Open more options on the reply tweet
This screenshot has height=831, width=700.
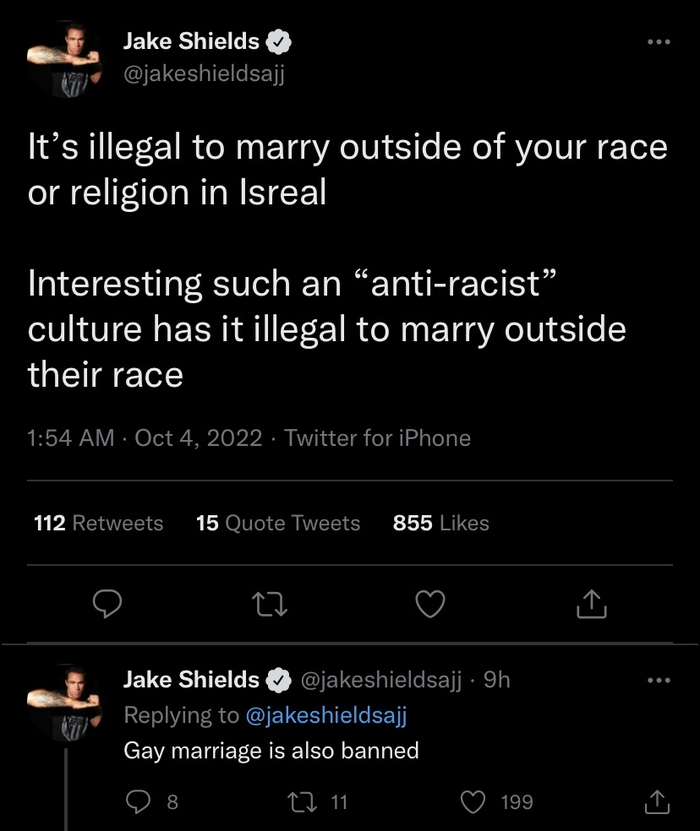tap(656, 681)
